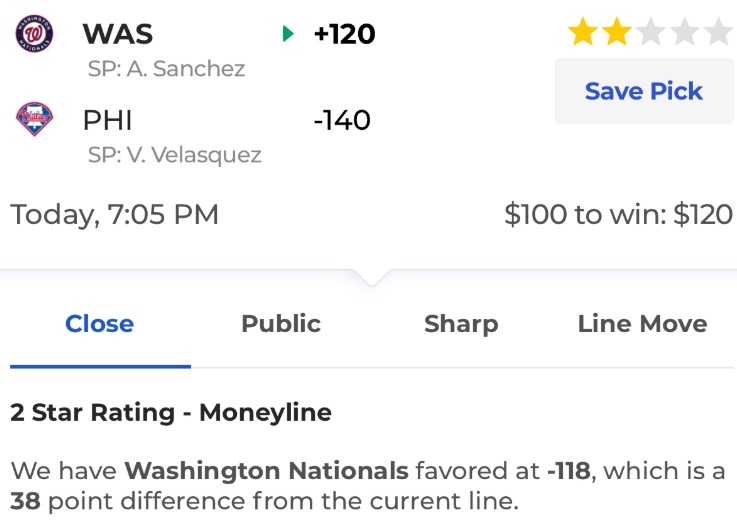This screenshot has width=737, height=523.
Task: Switch to the Close tab
Action: coord(100,324)
